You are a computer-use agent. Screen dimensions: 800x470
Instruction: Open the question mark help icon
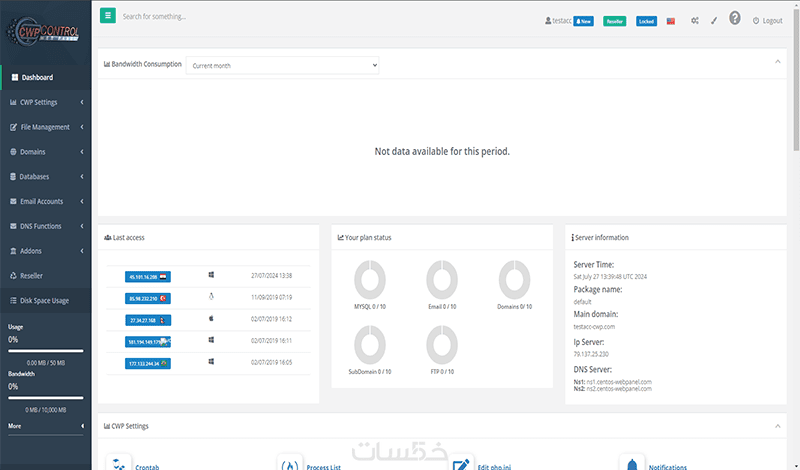tap(734, 18)
